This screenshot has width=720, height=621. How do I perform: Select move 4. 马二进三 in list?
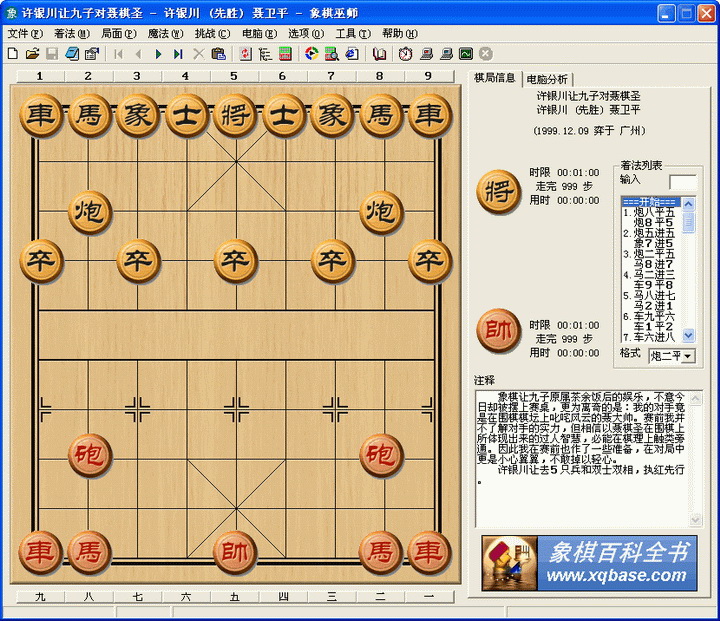tap(649, 275)
